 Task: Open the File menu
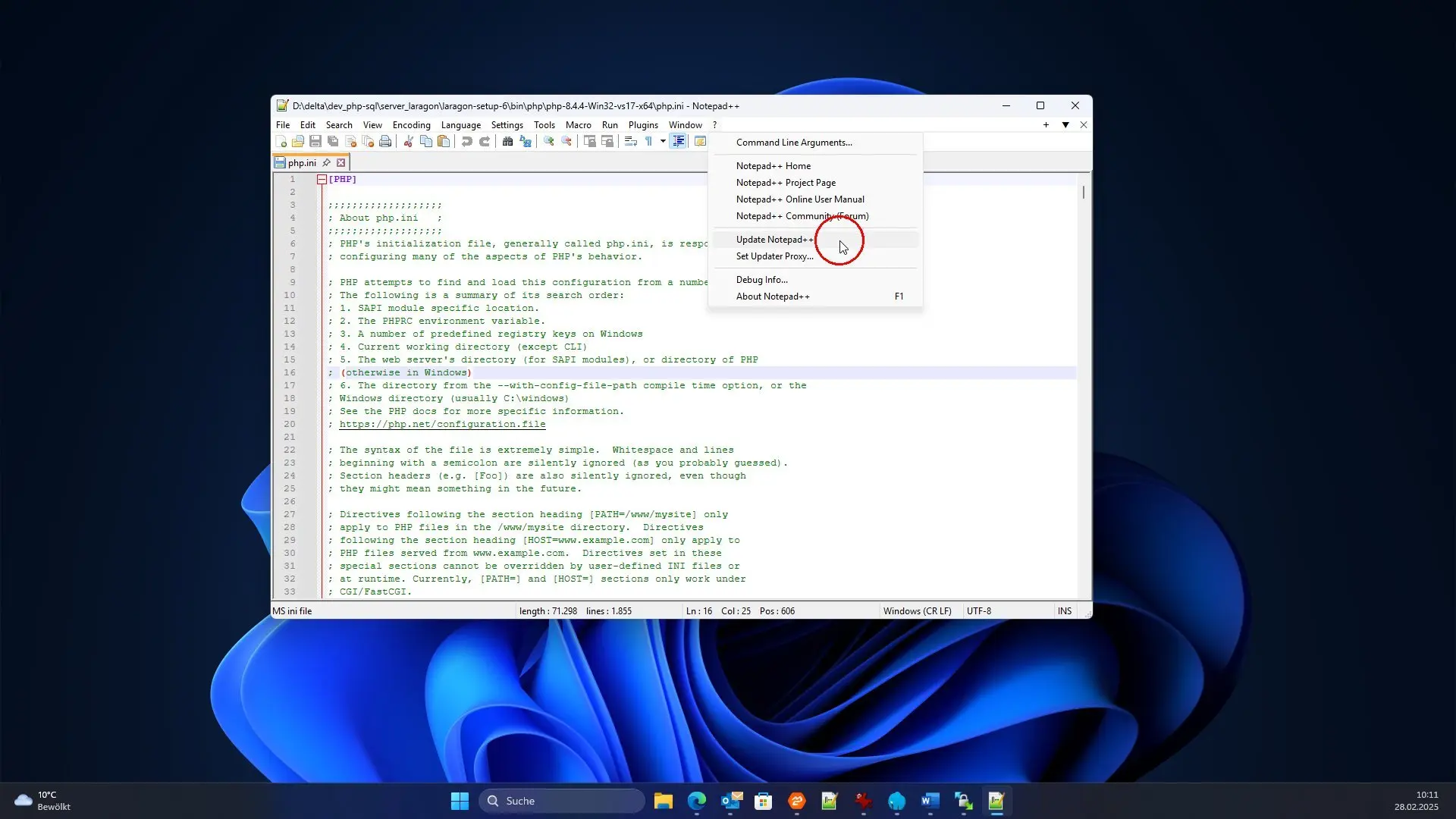click(283, 125)
